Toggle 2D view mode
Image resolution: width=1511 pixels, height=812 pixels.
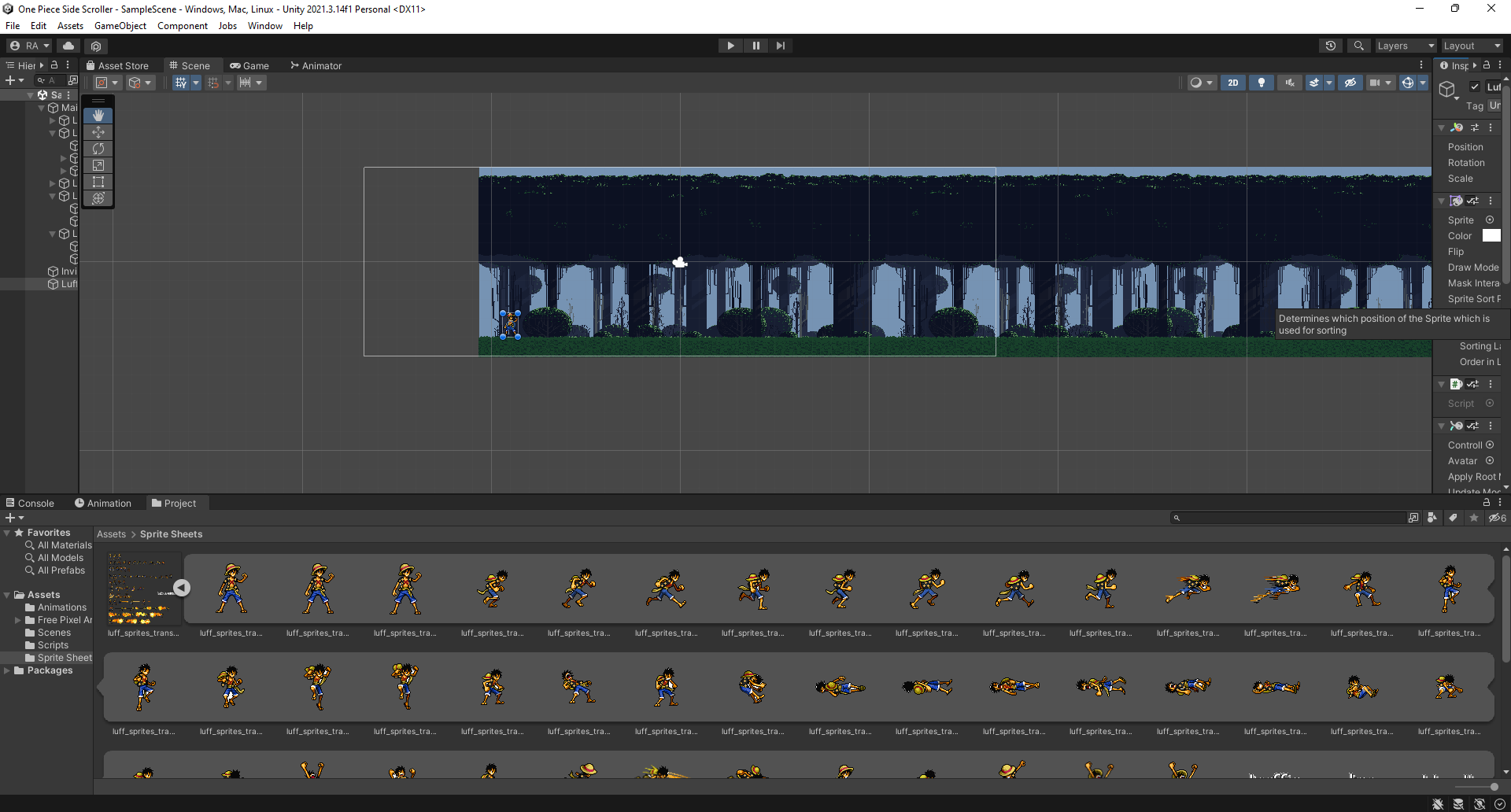[1233, 83]
